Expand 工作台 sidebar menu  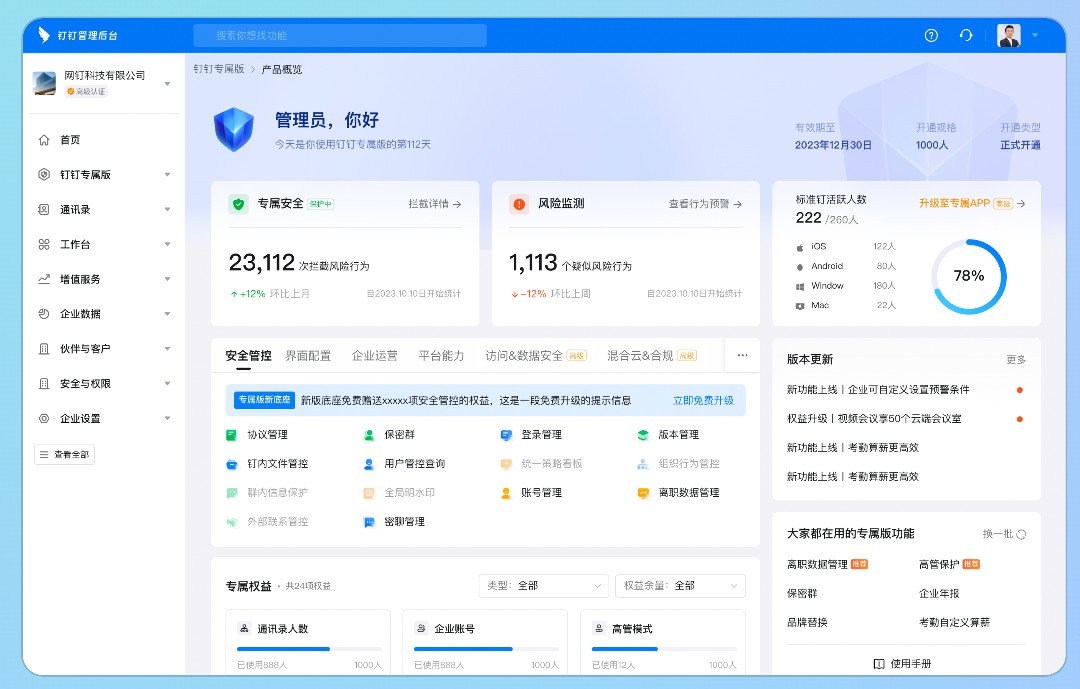(103, 245)
